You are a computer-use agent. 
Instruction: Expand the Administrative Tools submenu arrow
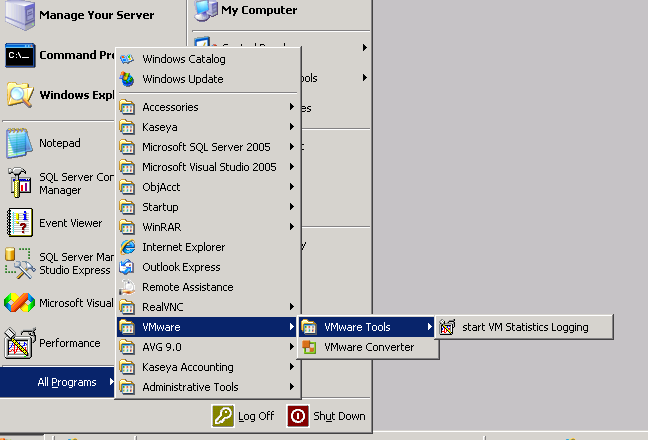tap(292, 387)
